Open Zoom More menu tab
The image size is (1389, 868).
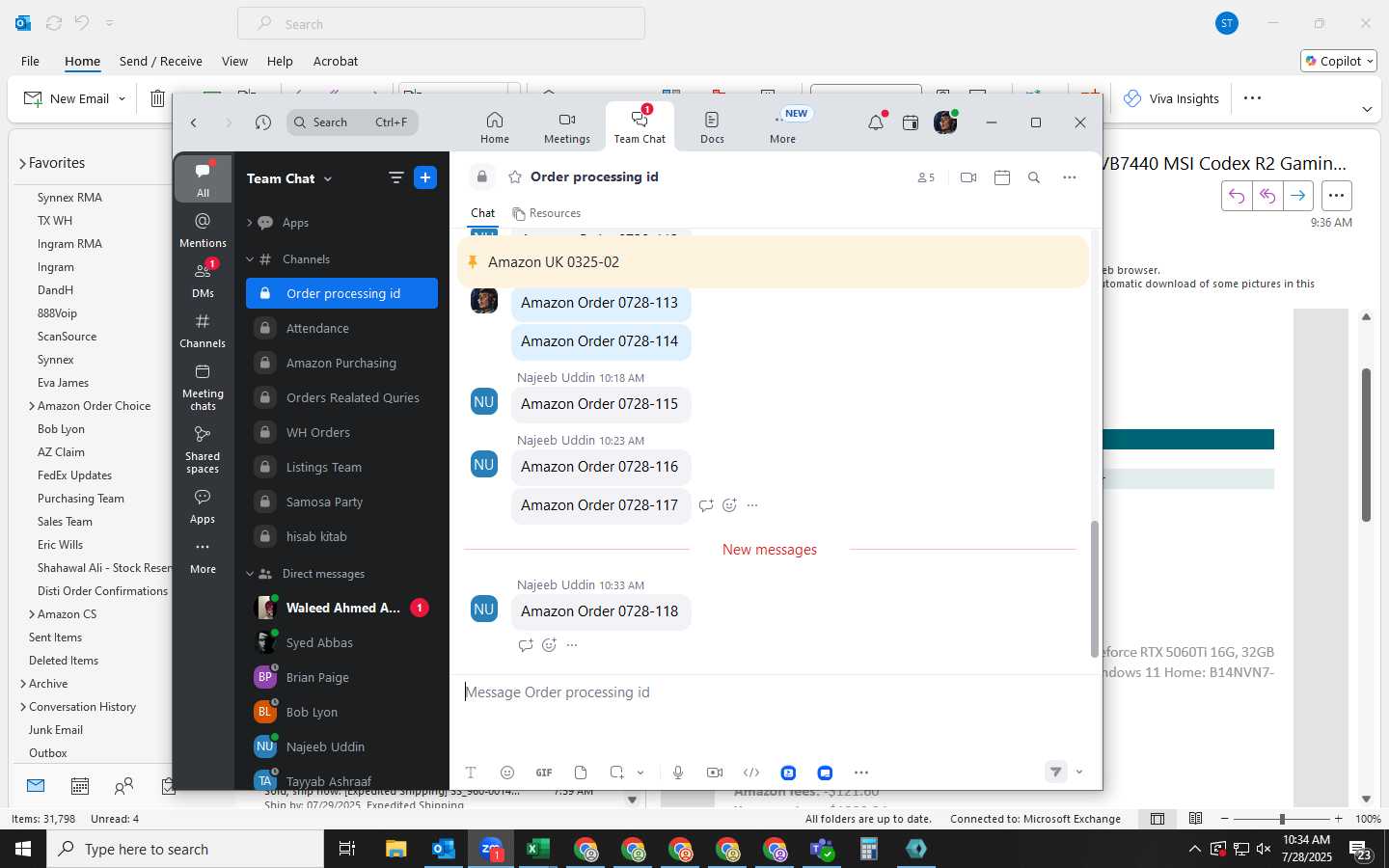pos(783,126)
